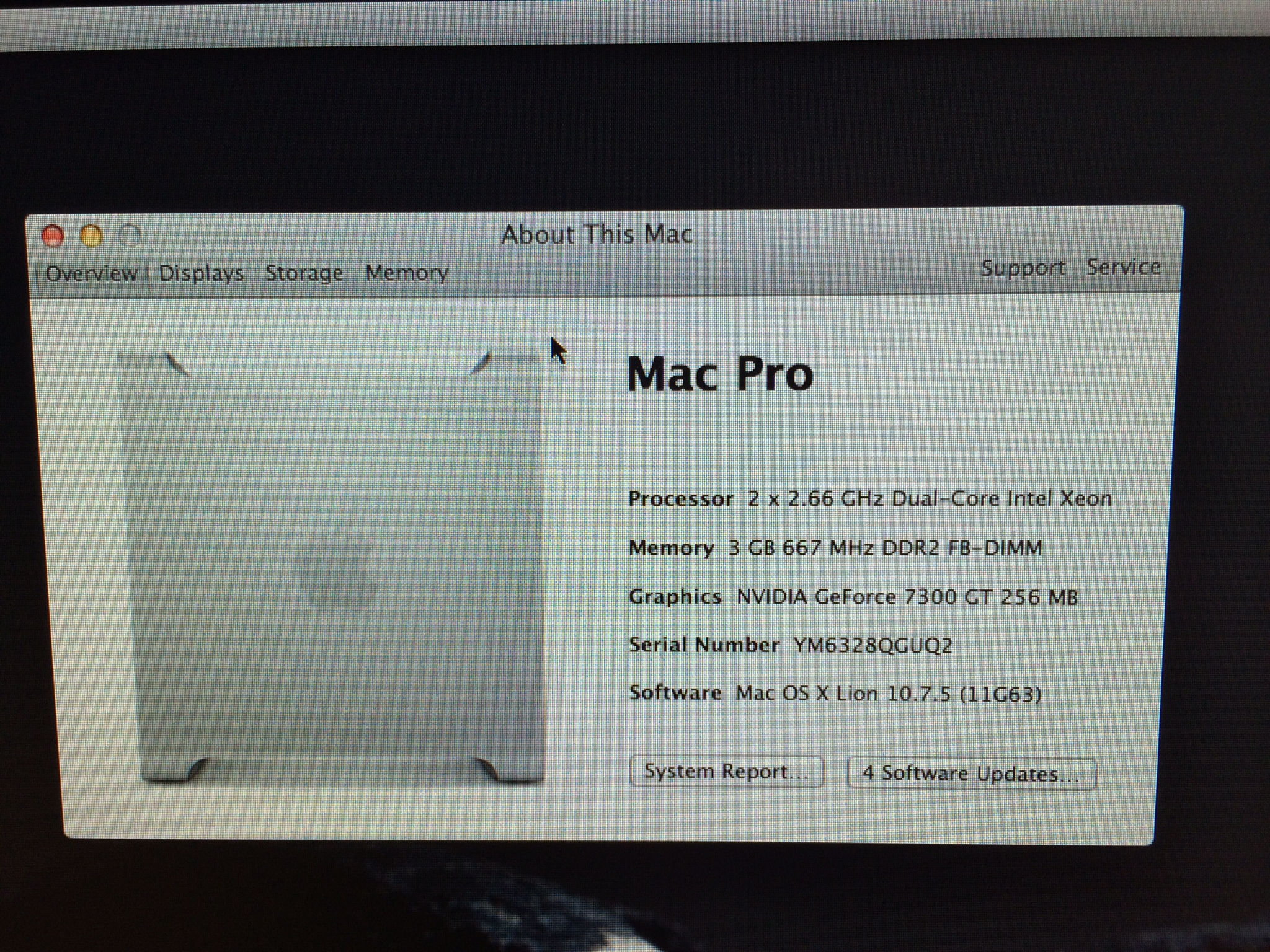1270x952 pixels.
Task: Click the Apple logo on the tower
Action: 337,569
